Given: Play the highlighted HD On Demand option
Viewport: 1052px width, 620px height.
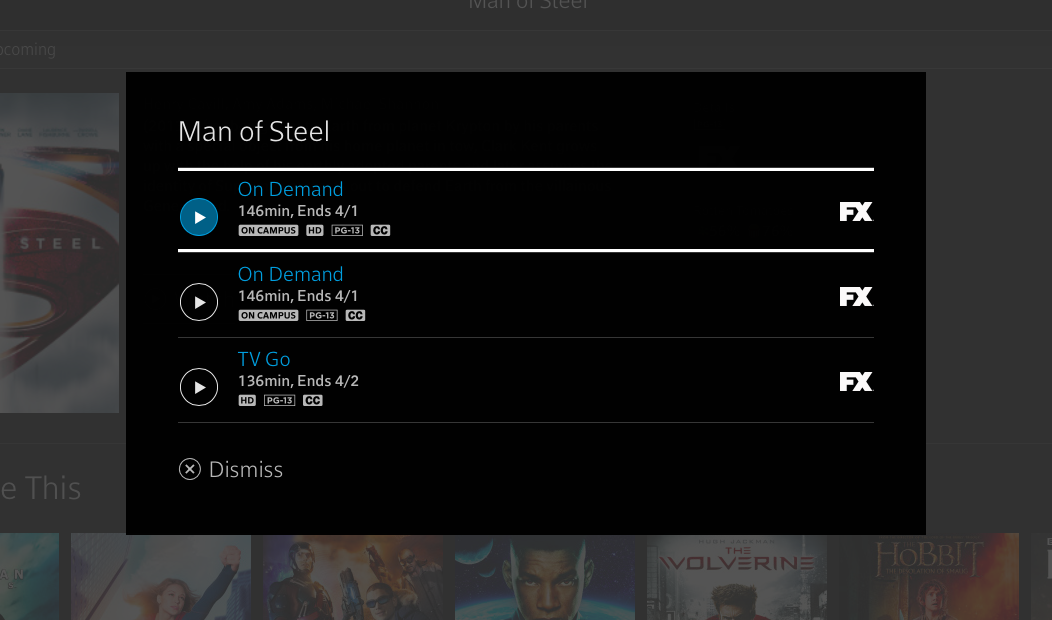Looking at the screenshot, I should (199, 217).
